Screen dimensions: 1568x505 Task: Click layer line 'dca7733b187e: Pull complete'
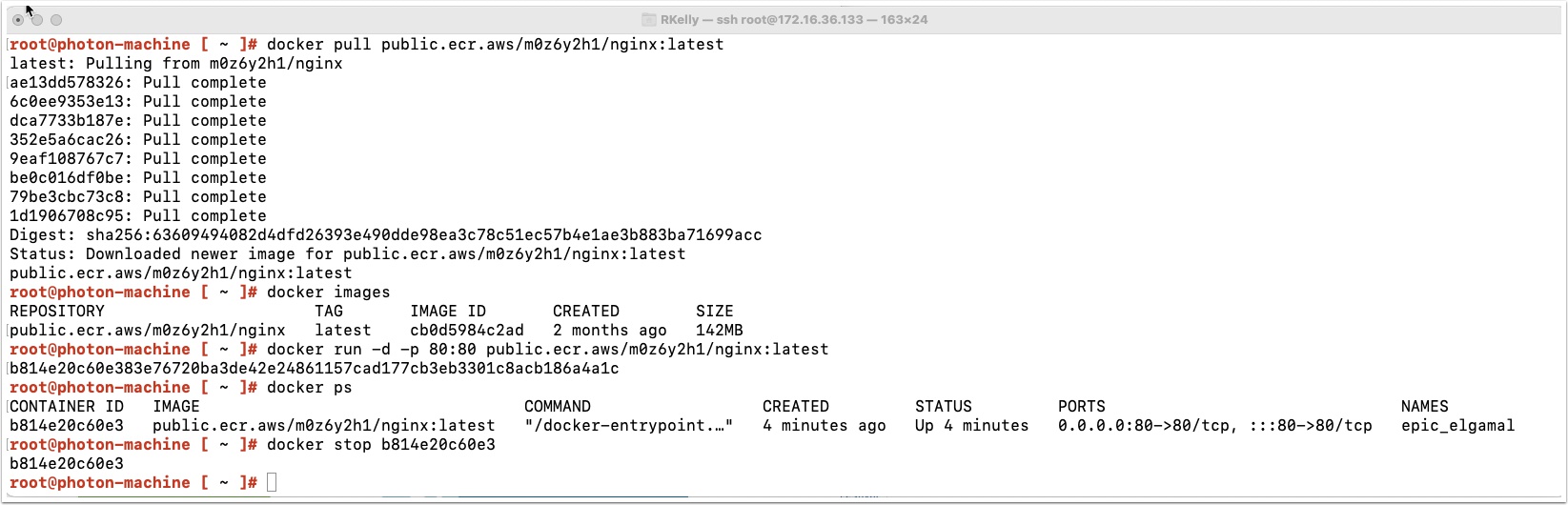[138, 121]
